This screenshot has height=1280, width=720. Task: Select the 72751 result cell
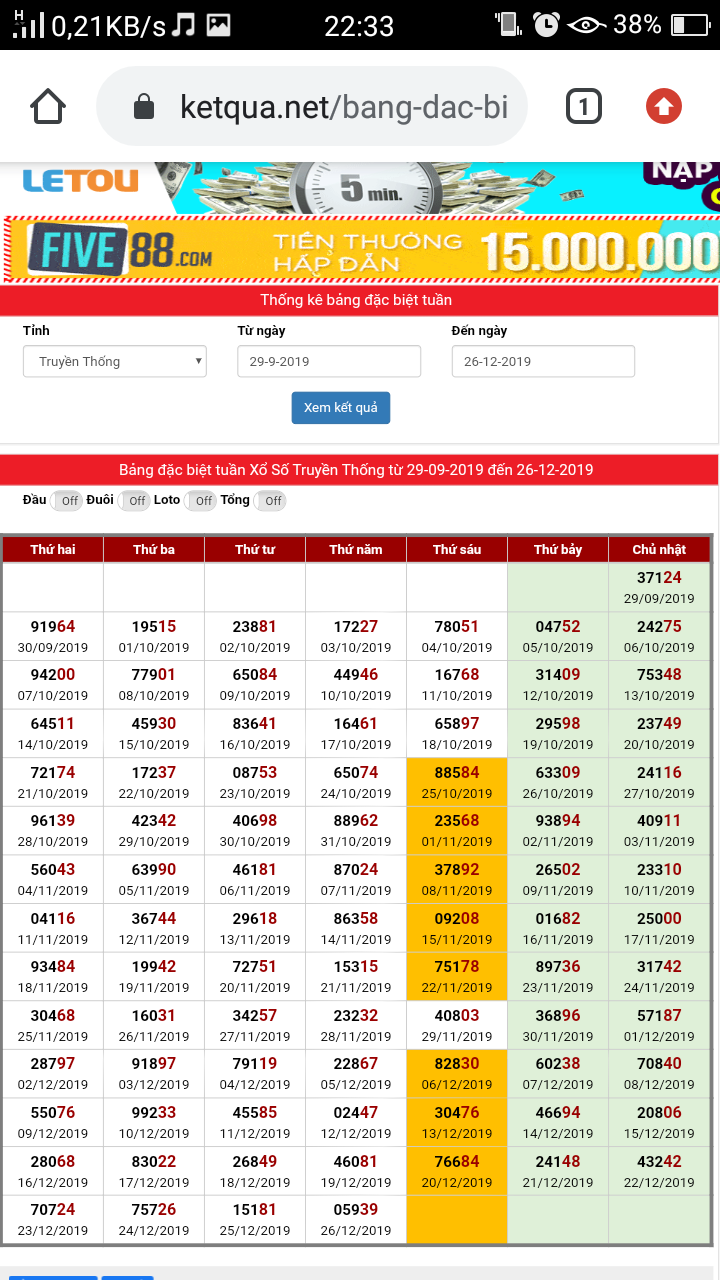click(x=255, y=976)
